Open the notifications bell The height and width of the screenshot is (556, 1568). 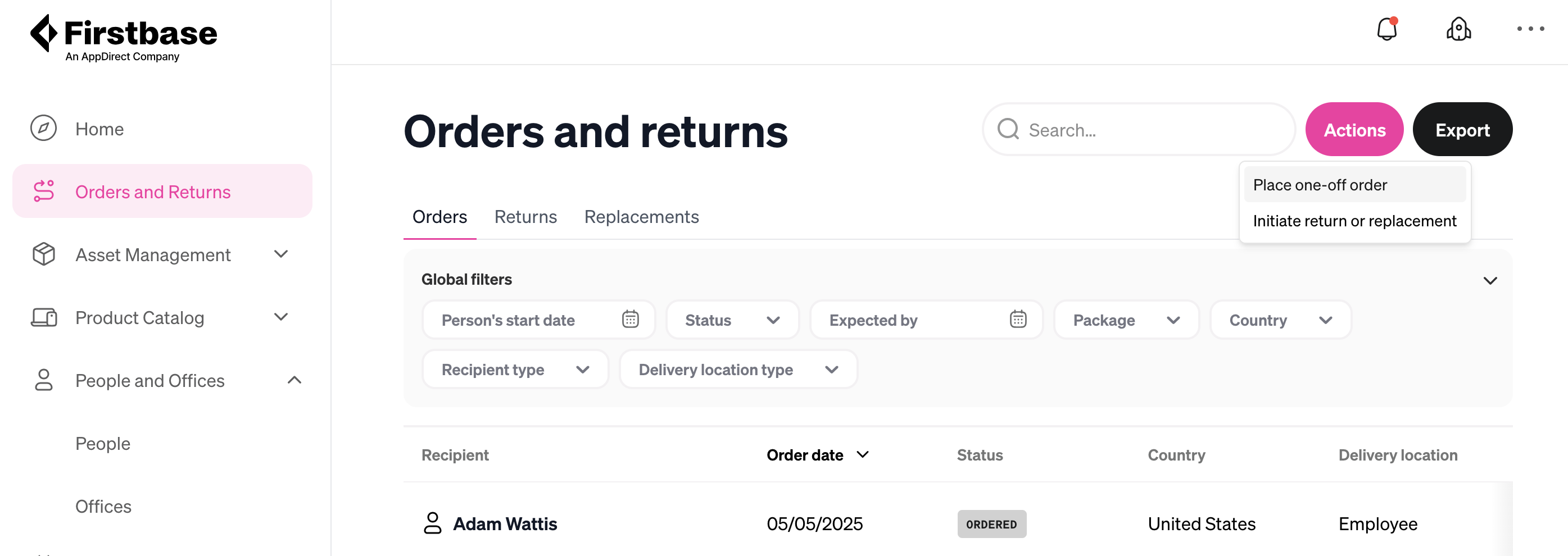[1386, 29]
